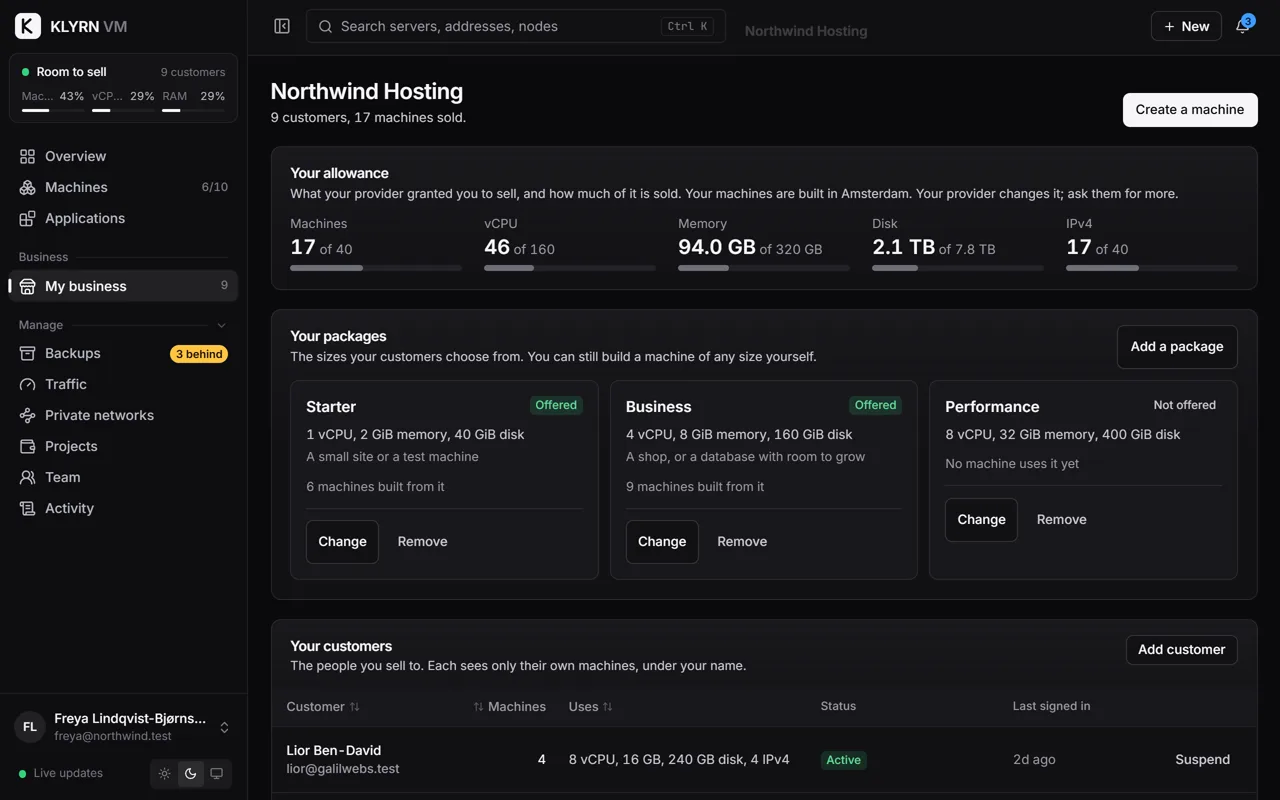This screenshot has width=1280, height=800.
Task: Click the Projects folder icon
Action: [x=27, y=446]
